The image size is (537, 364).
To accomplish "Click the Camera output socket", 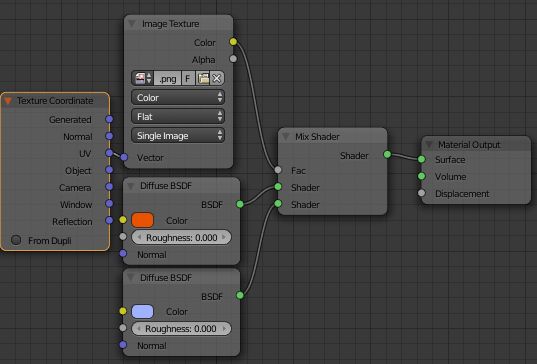I will point(109,187).
